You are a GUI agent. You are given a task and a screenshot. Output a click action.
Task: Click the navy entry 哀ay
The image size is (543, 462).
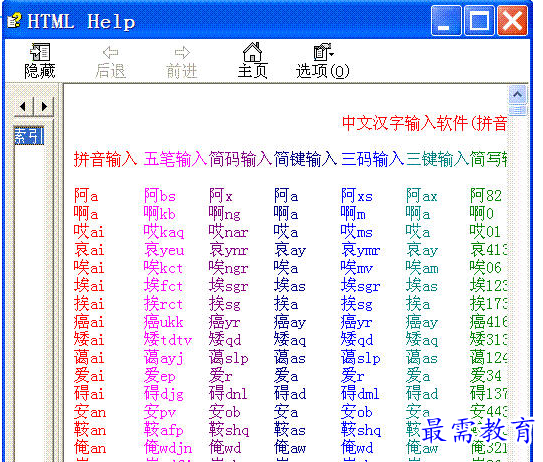pyautogui.click(x=290, y=250)
